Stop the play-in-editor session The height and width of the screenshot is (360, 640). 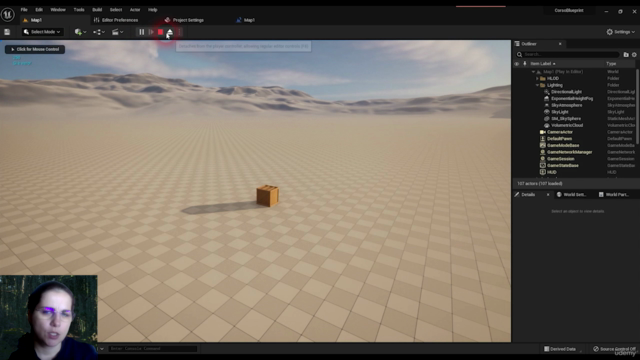160,32
